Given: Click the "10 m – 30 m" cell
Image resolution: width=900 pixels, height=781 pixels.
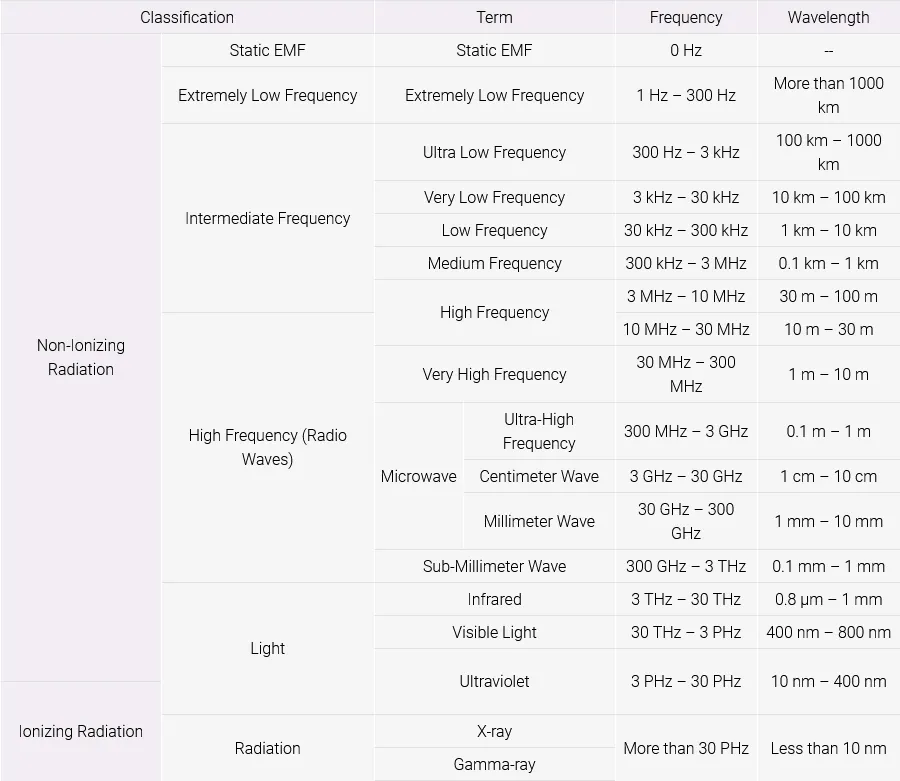Looking at the screenshot, I should pyautogui.click(x=828, y=329).
